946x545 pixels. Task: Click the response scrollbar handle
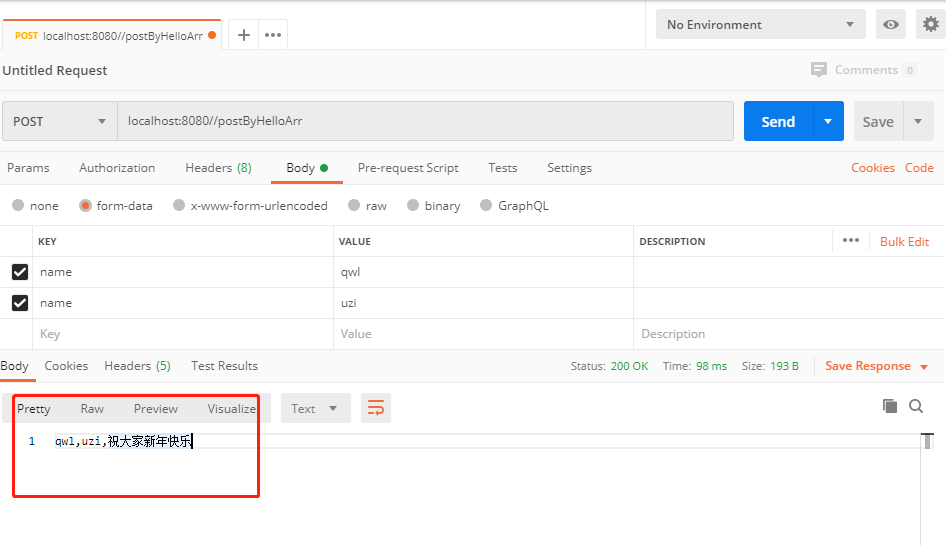[927, 441]
